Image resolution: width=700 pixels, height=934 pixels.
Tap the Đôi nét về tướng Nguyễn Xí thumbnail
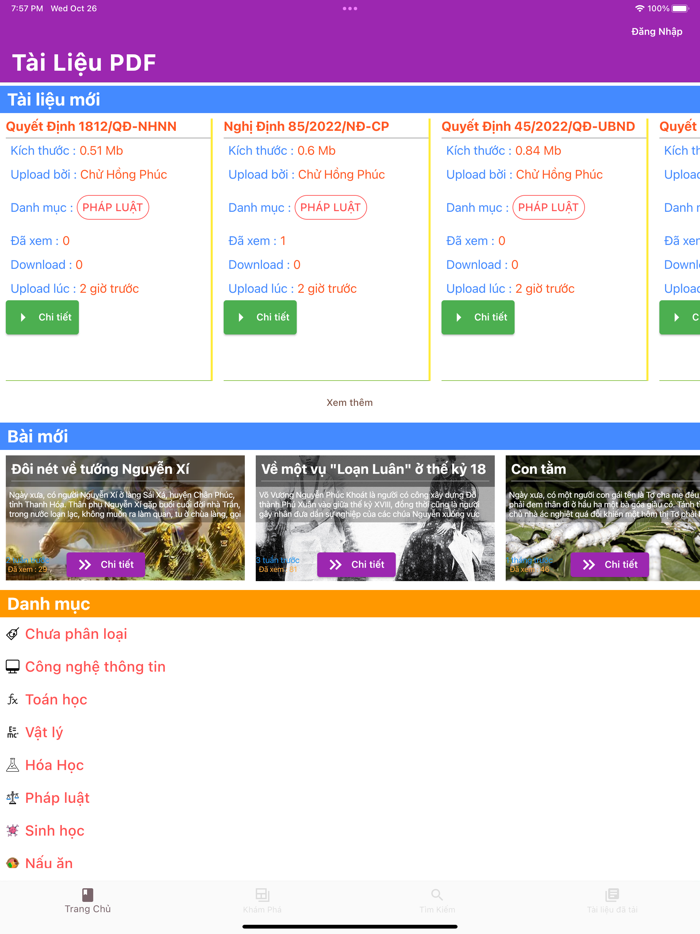[x=125, y=518]
